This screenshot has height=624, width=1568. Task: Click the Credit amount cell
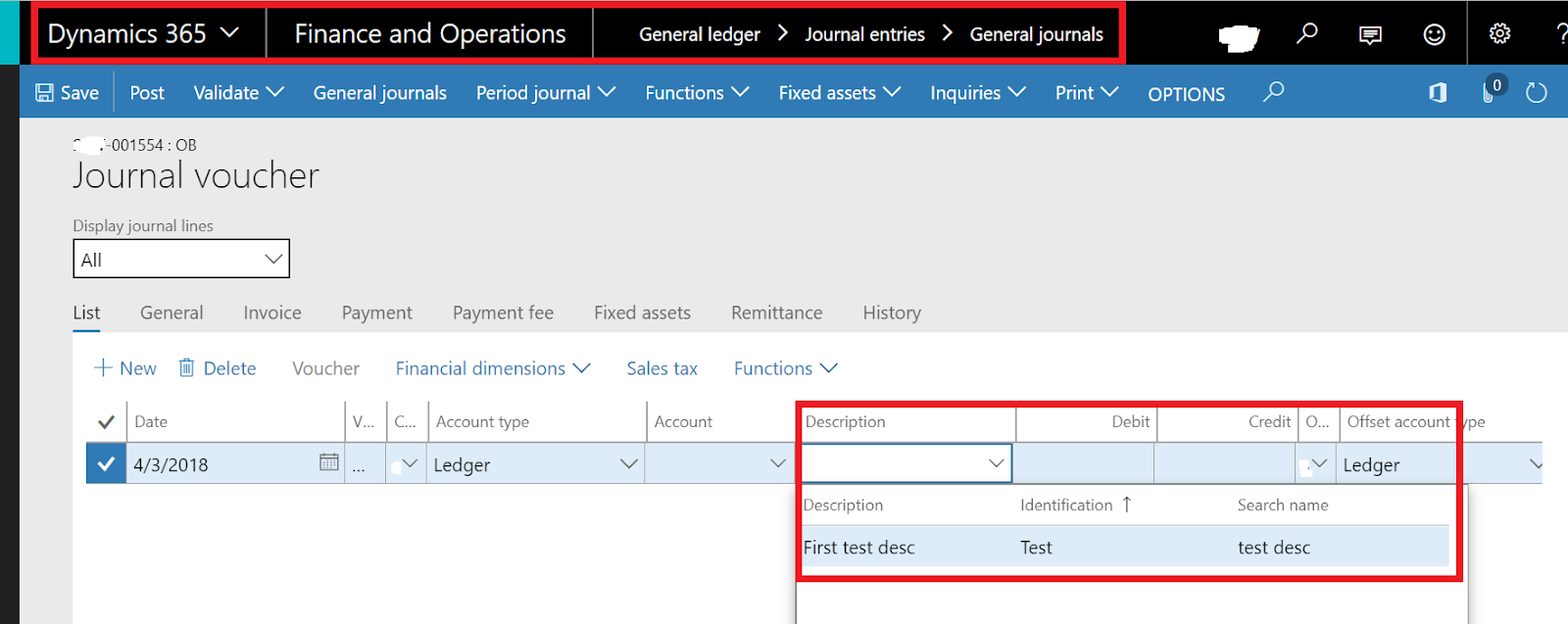[x=1225, y=464]
